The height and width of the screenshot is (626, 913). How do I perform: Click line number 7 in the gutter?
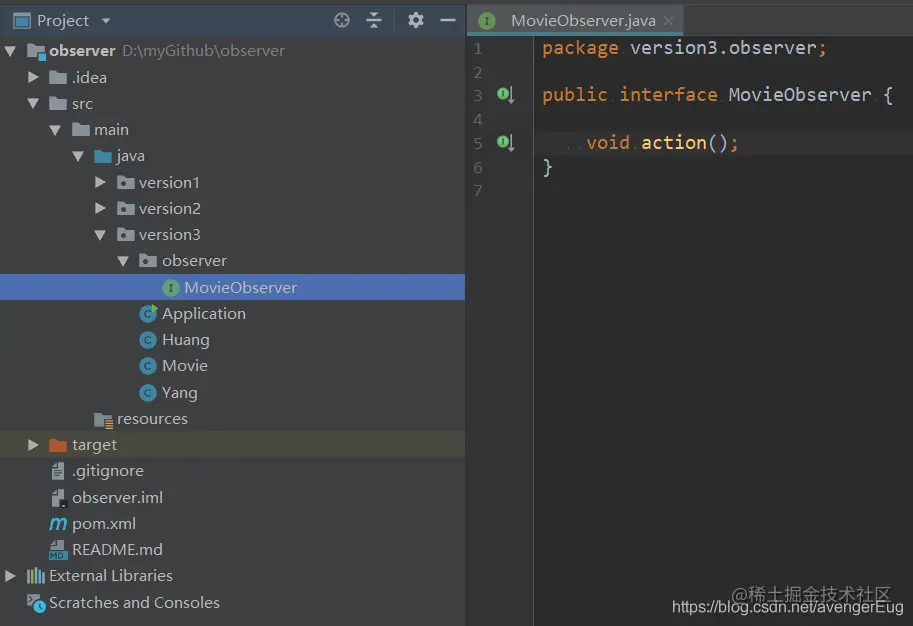tap(478, 190)
